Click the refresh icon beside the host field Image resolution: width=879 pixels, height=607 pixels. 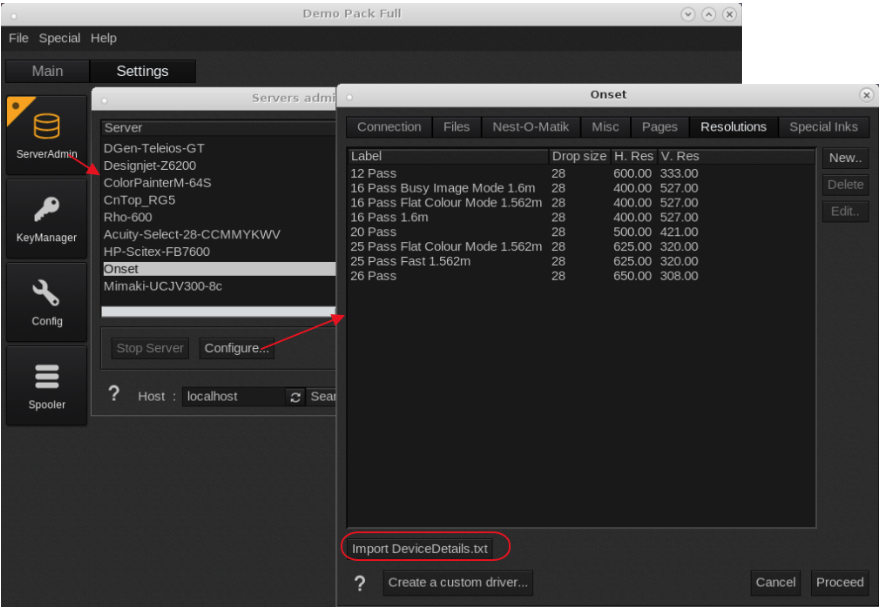coord(295,397)
